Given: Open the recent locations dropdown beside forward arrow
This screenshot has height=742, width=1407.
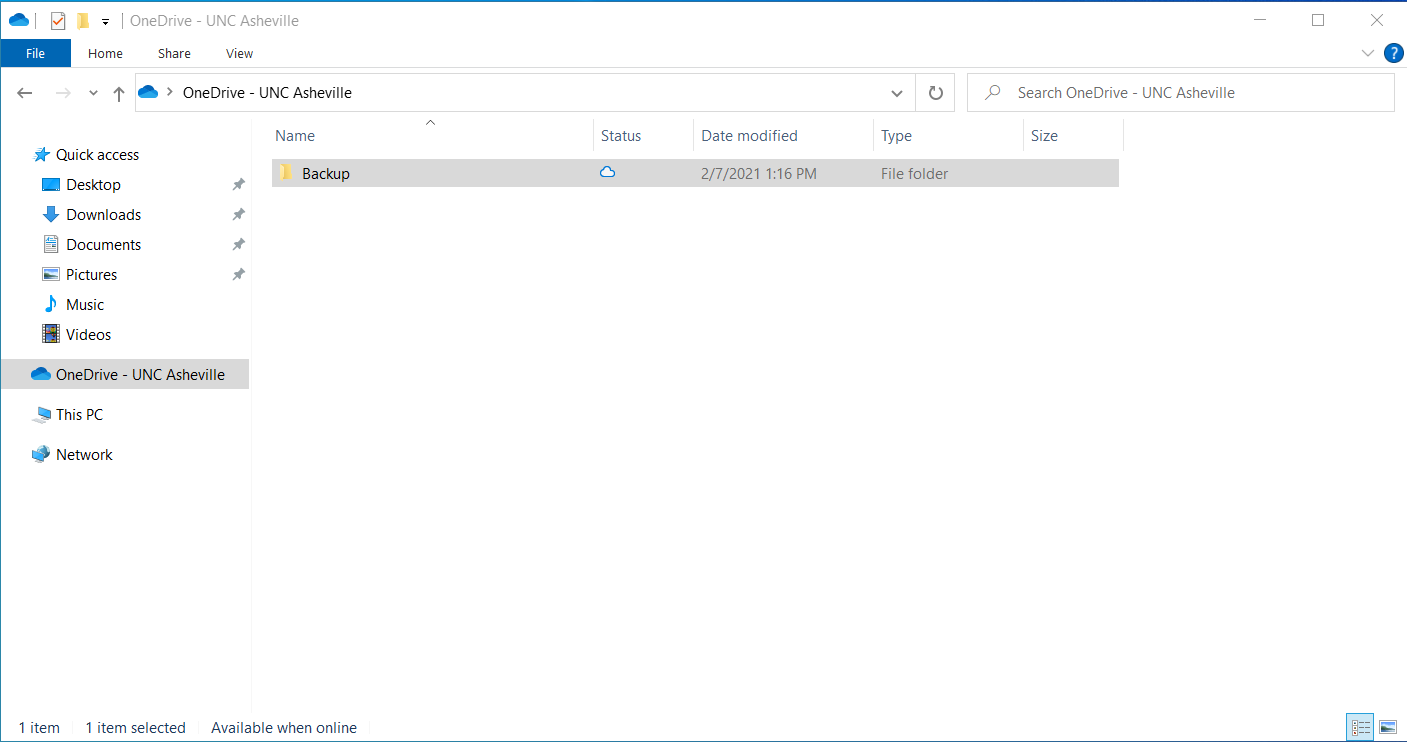Looking at the screenshot, I should pyautogui.click(x=92, y=92).
